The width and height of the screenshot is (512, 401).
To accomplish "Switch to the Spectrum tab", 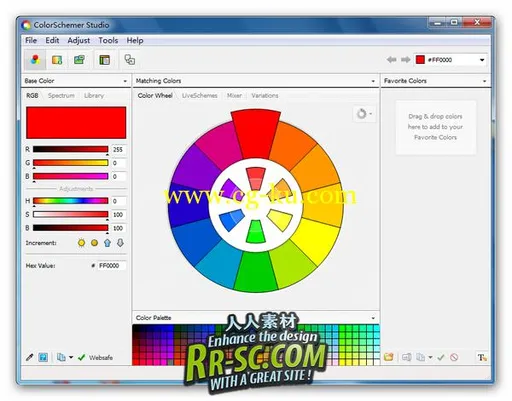I will [61, 96].
